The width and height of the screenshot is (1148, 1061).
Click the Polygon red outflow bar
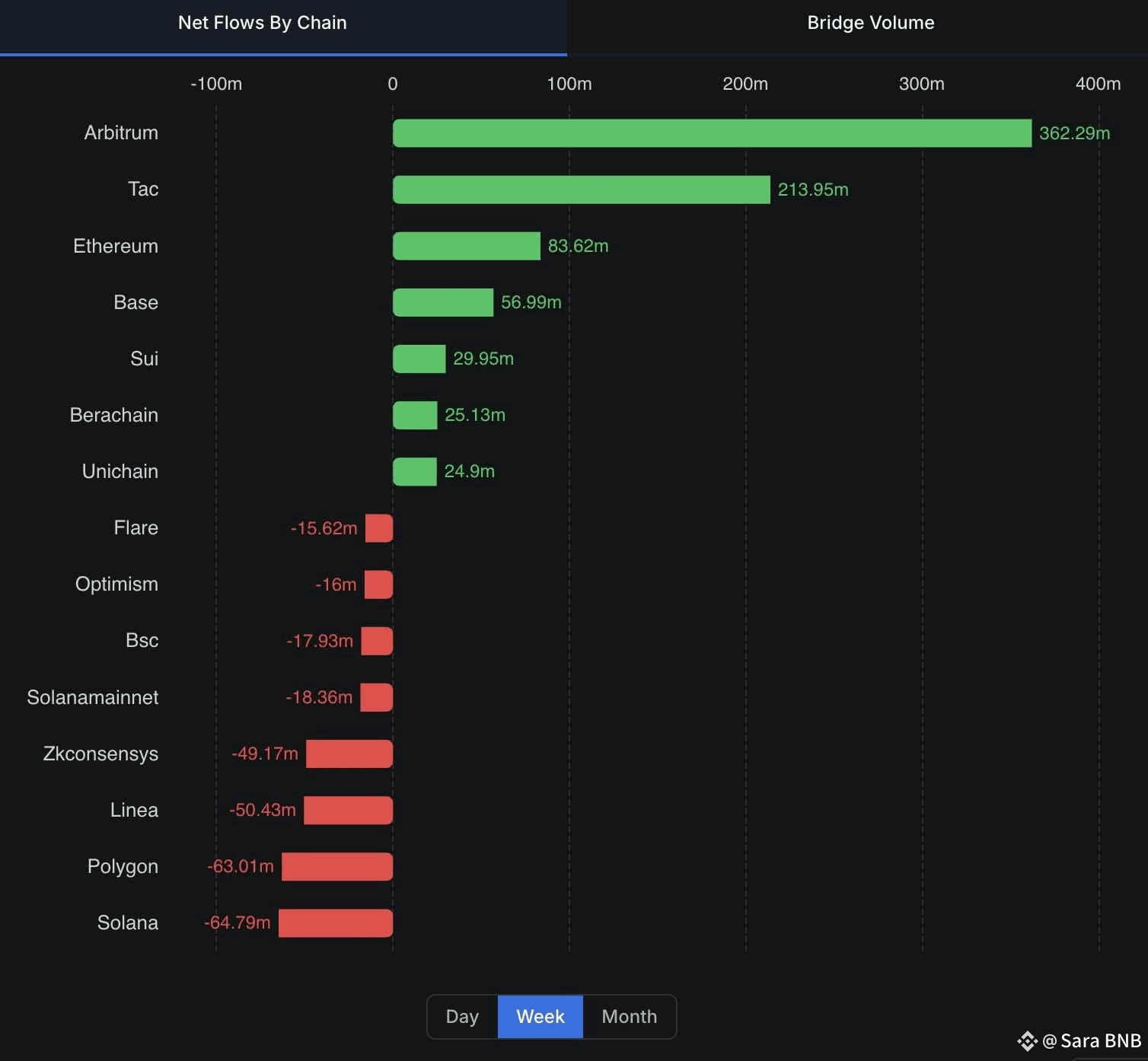(337, 866)
